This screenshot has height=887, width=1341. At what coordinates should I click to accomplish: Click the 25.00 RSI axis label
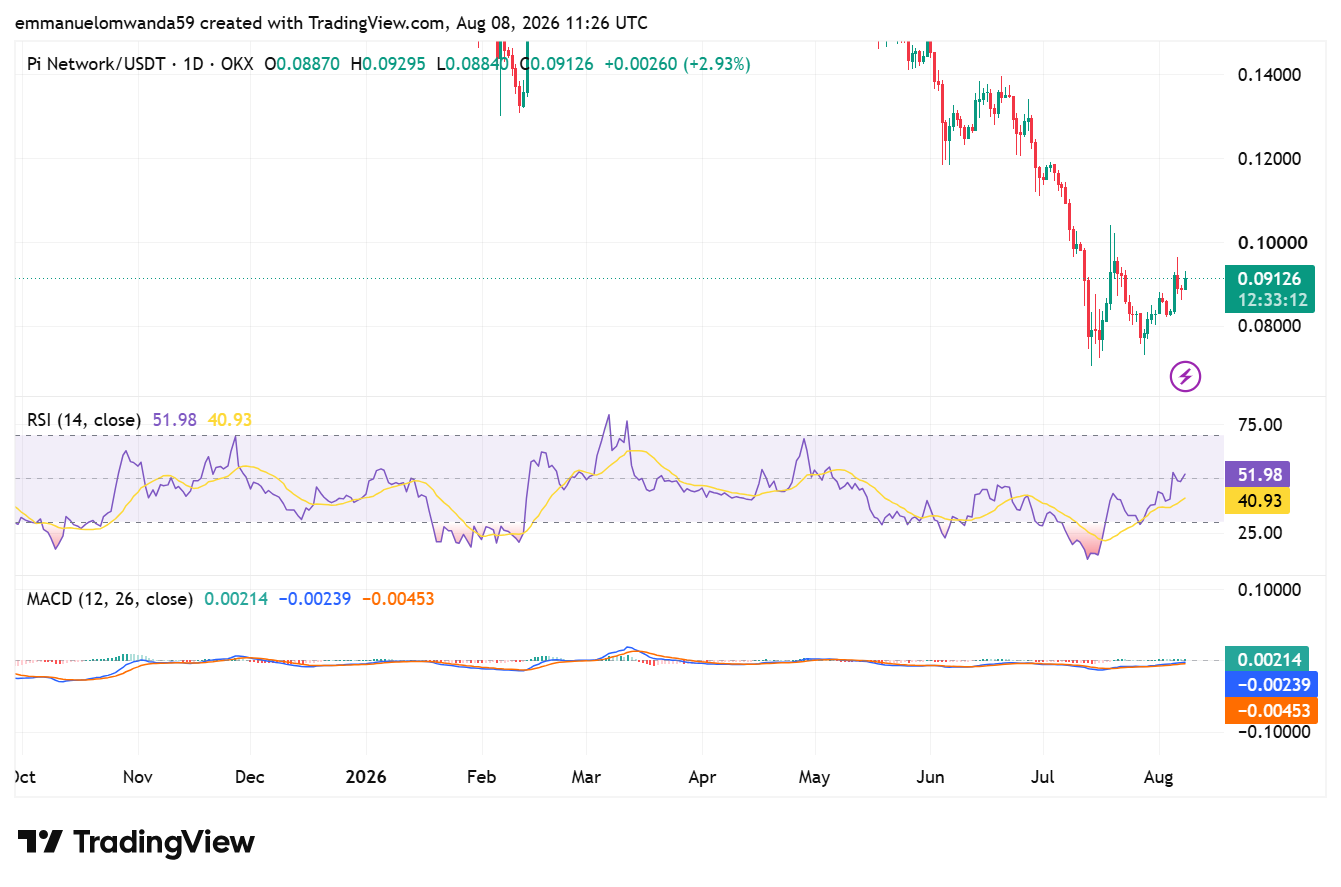pyautogui.click(x=1260, y=532)
